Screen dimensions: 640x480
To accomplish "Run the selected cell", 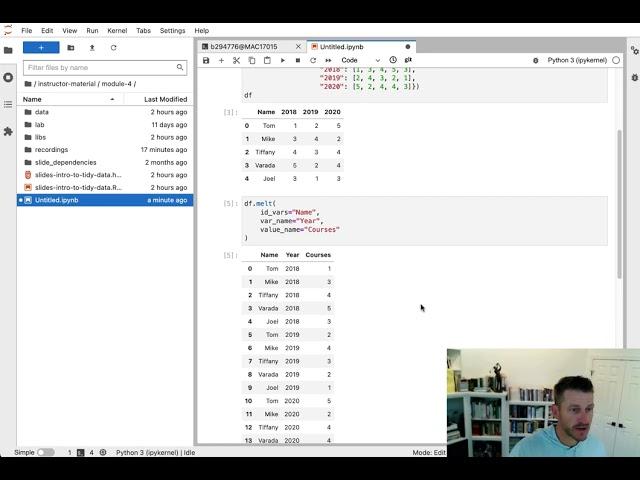I will 282,60.
